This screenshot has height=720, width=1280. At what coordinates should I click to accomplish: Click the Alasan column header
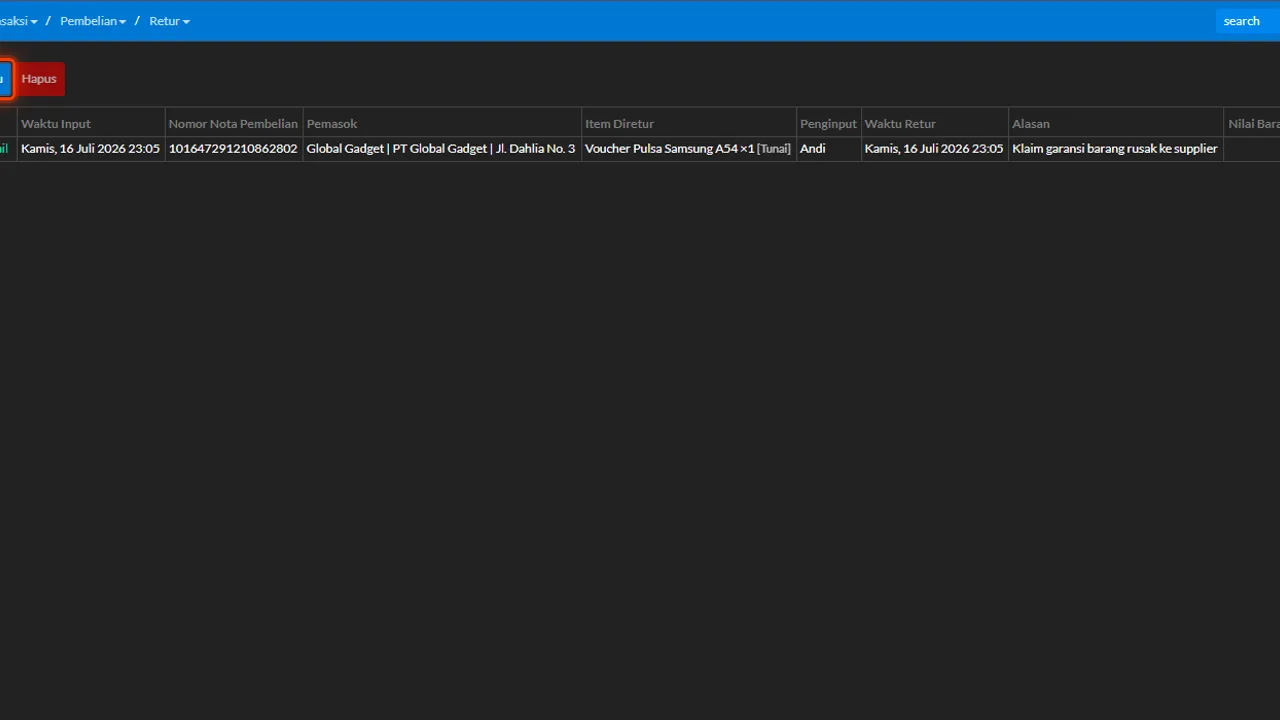(x=1116, y=123)
